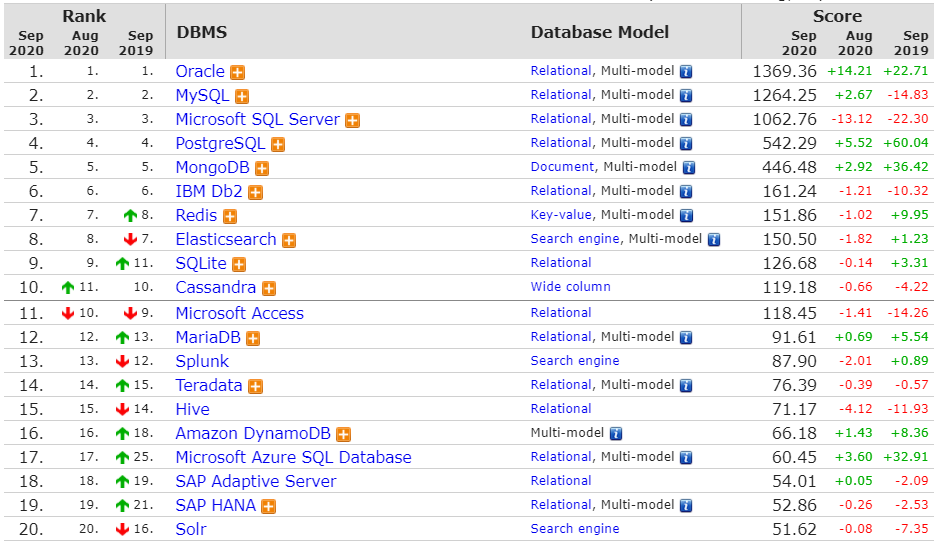Viewport: 942px width, 542px height.
Task: Click the orange plus icon beside MongoDB
Action: tap(262, 169)
